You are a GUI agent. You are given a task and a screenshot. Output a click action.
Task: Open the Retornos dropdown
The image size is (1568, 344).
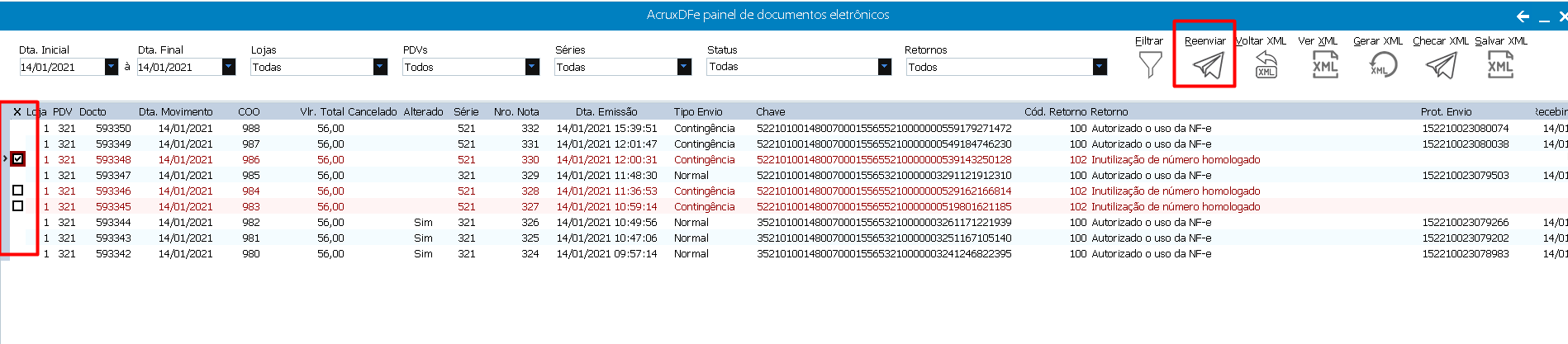click(1099, 67)
